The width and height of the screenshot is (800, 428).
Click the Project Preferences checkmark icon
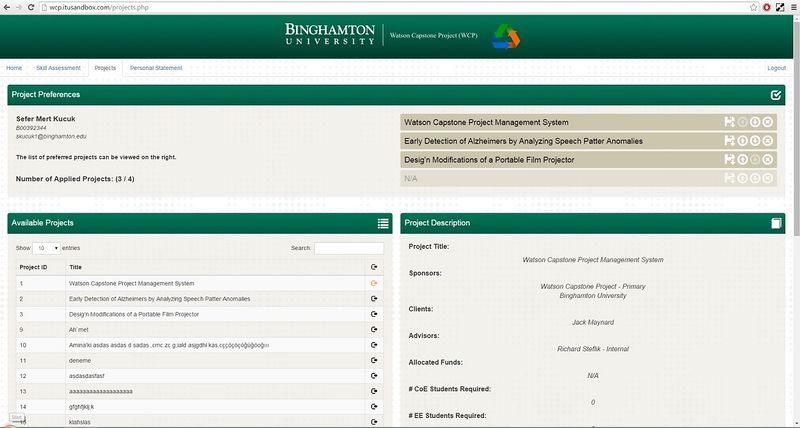(776, 95)
